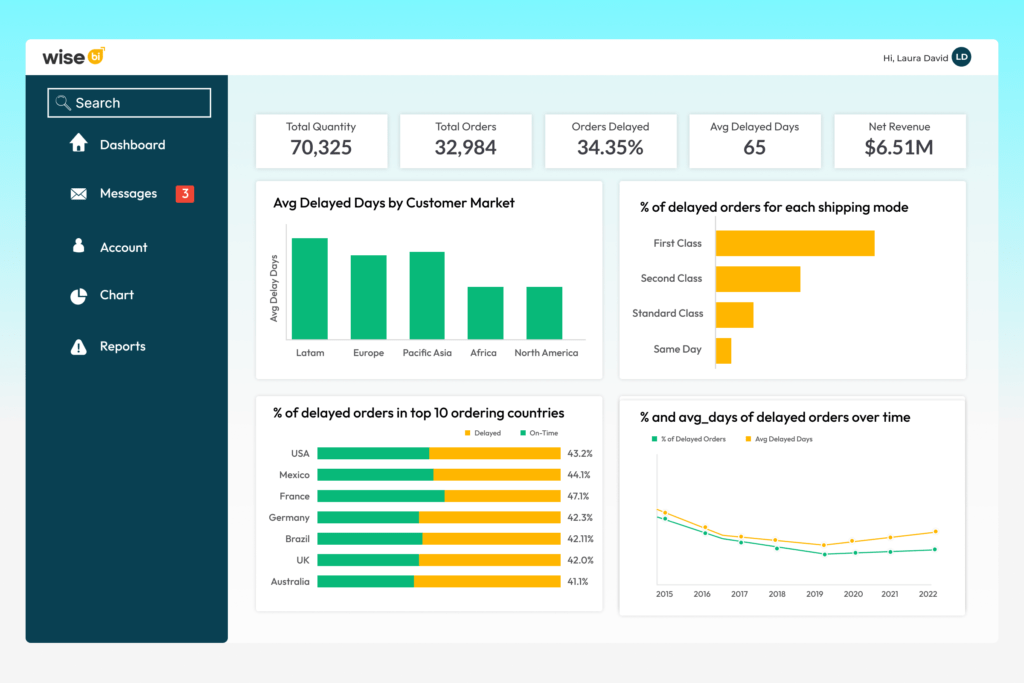This screenshot has width=1024, height=683.
Task: Click the Net Revenue KPI card
Action: coord(899,141)
